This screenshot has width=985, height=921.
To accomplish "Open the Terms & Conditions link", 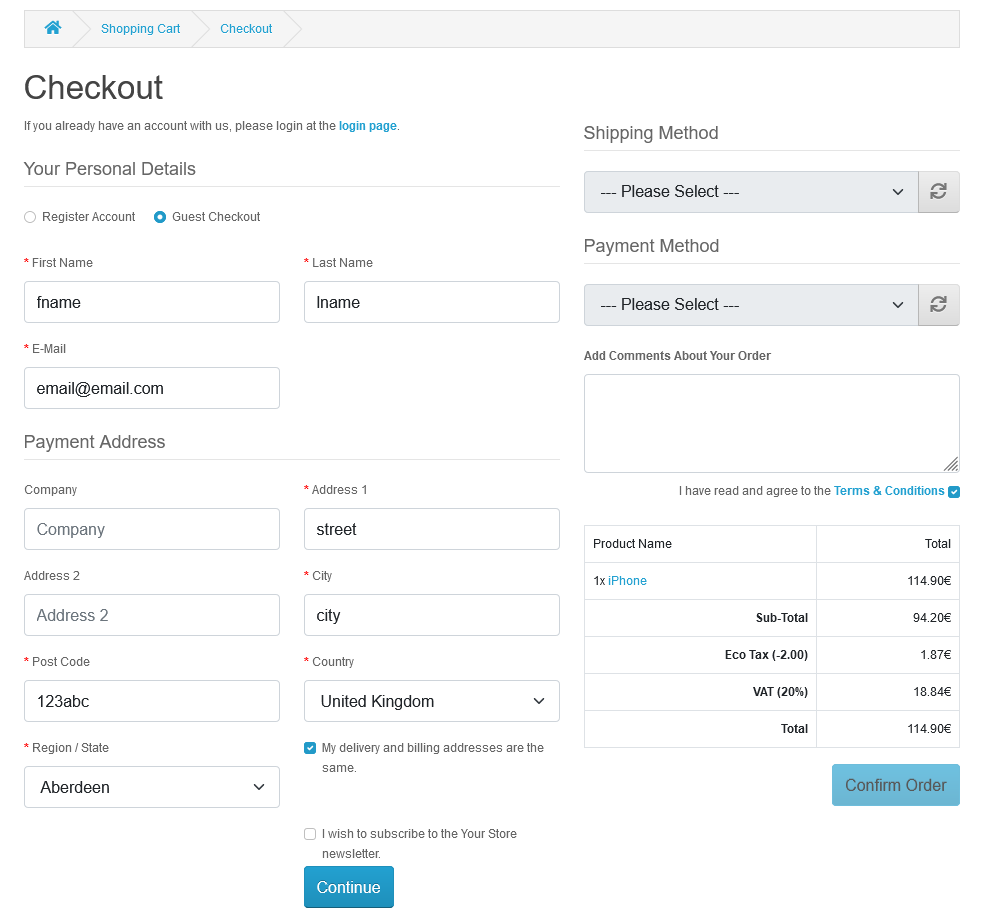I will coord(889,491).
